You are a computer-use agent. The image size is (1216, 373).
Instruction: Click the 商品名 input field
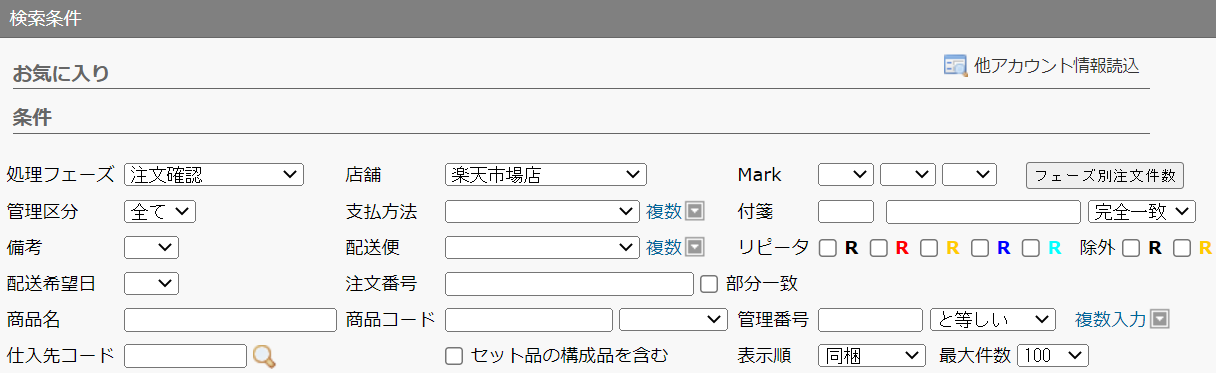230,319
